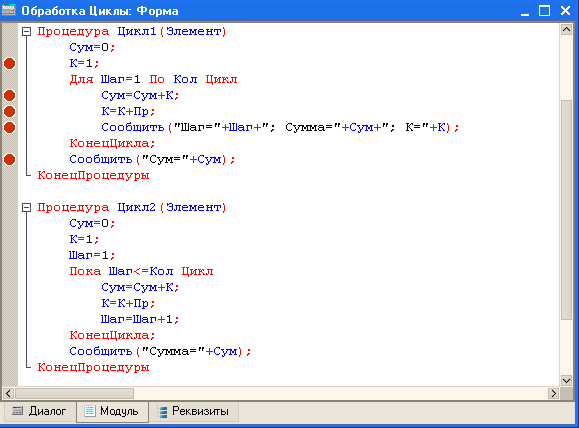Image resolution: width=579 pixels, height=428 pixels.
Task: Click the vertical scrollbar down arrow
Action: point(566,380)
